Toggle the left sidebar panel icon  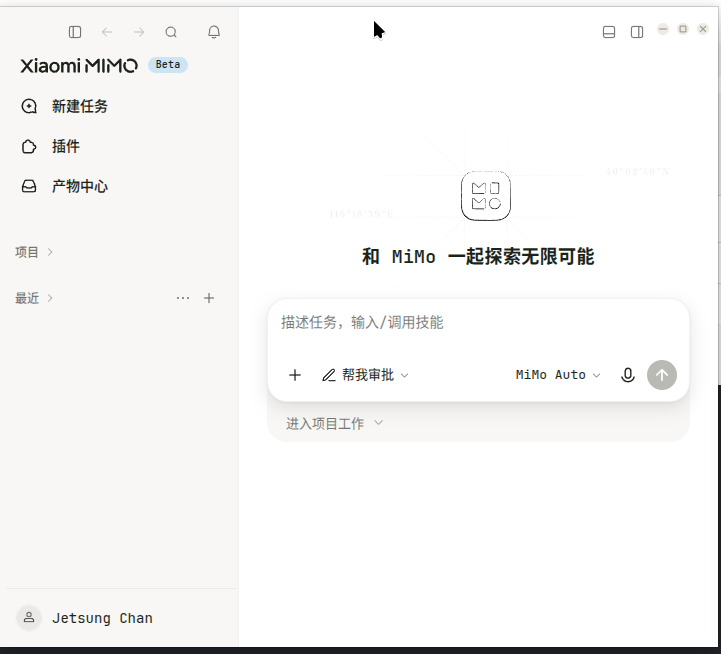pos(75,32)
